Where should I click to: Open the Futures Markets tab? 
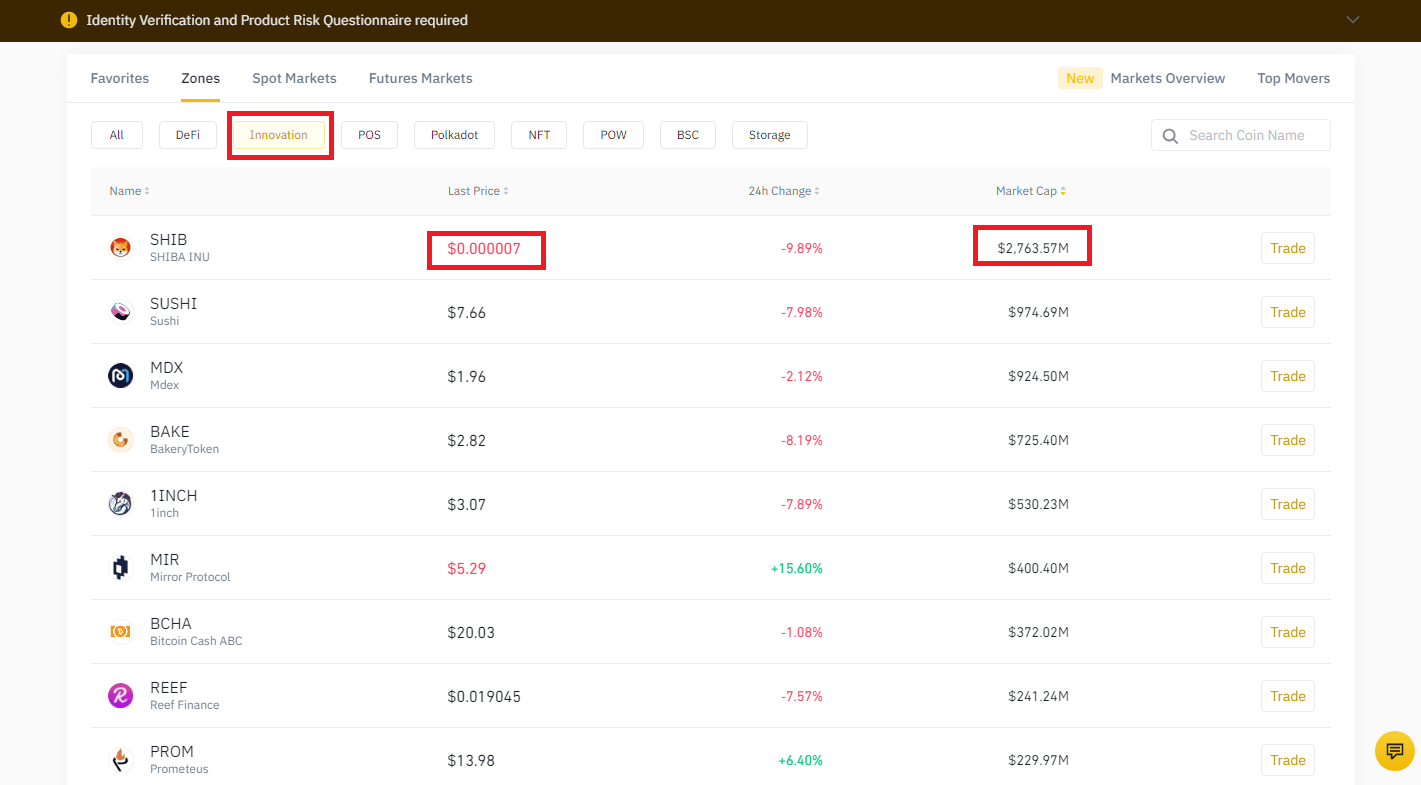[421, 78]
